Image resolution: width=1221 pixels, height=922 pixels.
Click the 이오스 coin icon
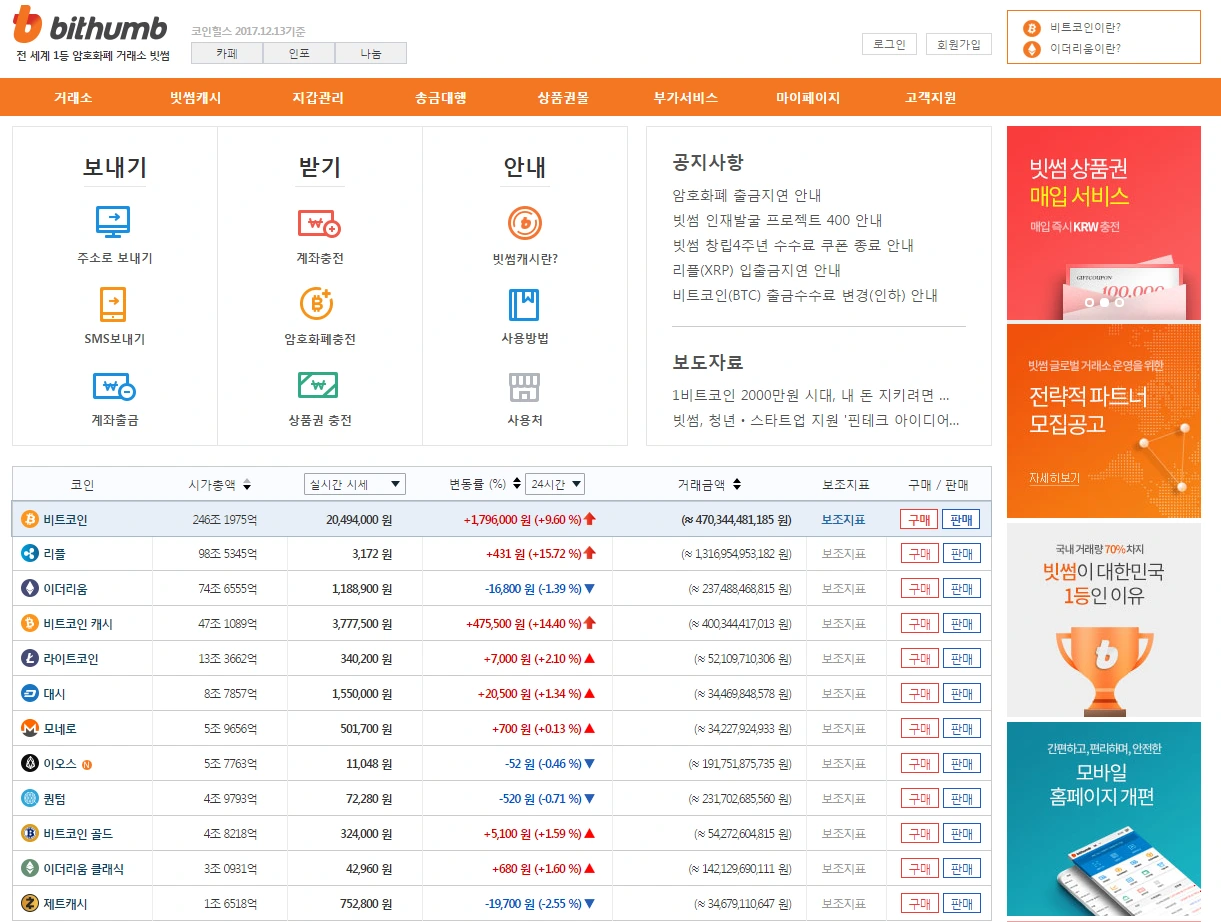[30, 763]
